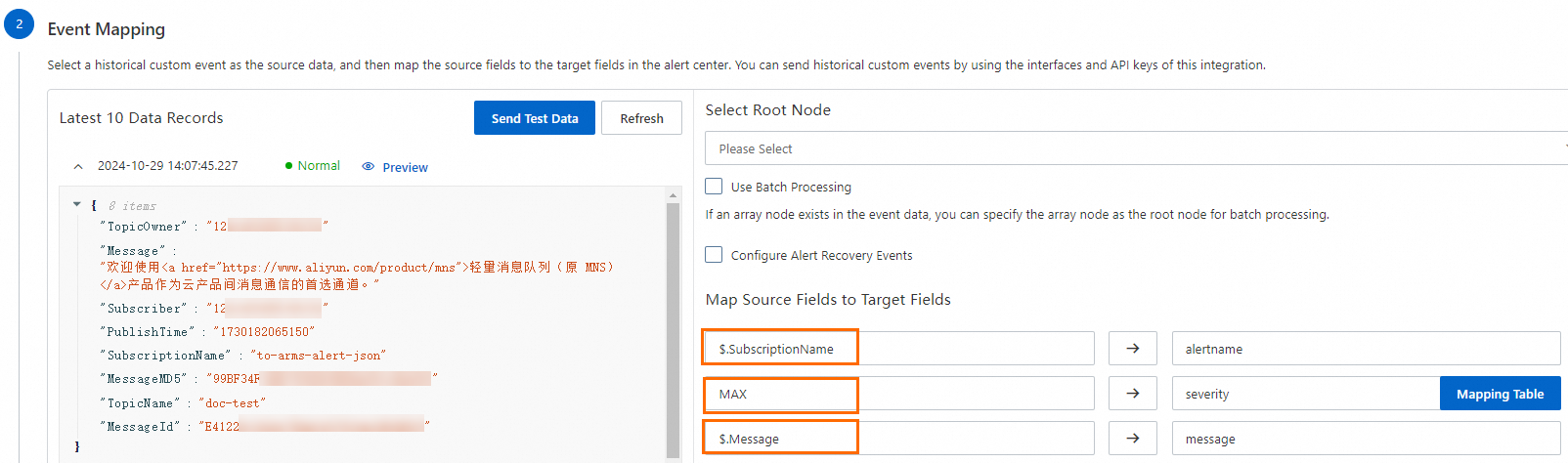The image size is (1568, 463).
Task: Click the message target field
Action: point(1366,439)
